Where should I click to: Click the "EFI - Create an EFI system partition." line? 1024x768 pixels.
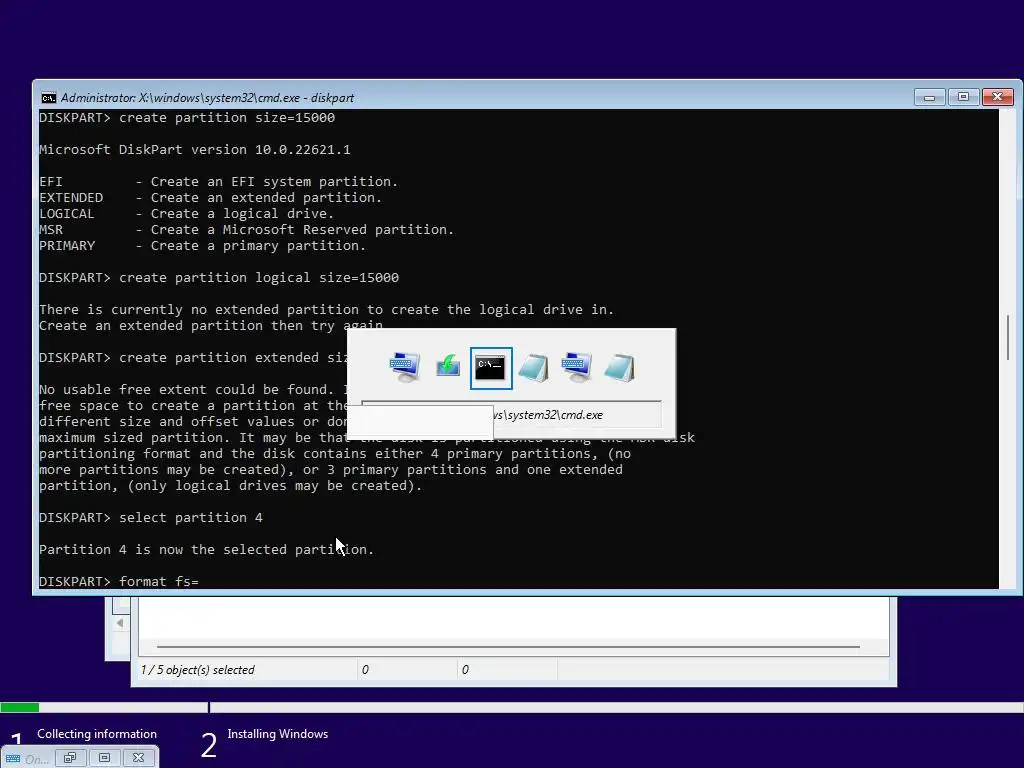(x=219, y=182)
